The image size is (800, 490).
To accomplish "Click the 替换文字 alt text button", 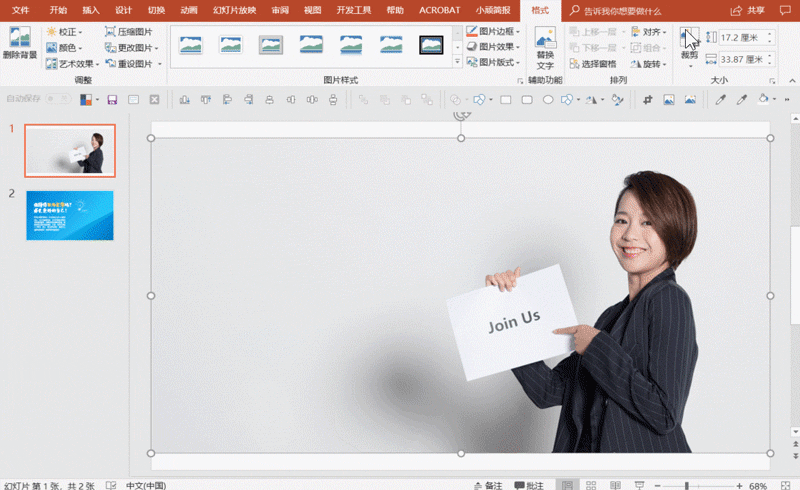I will click(545, 48).
